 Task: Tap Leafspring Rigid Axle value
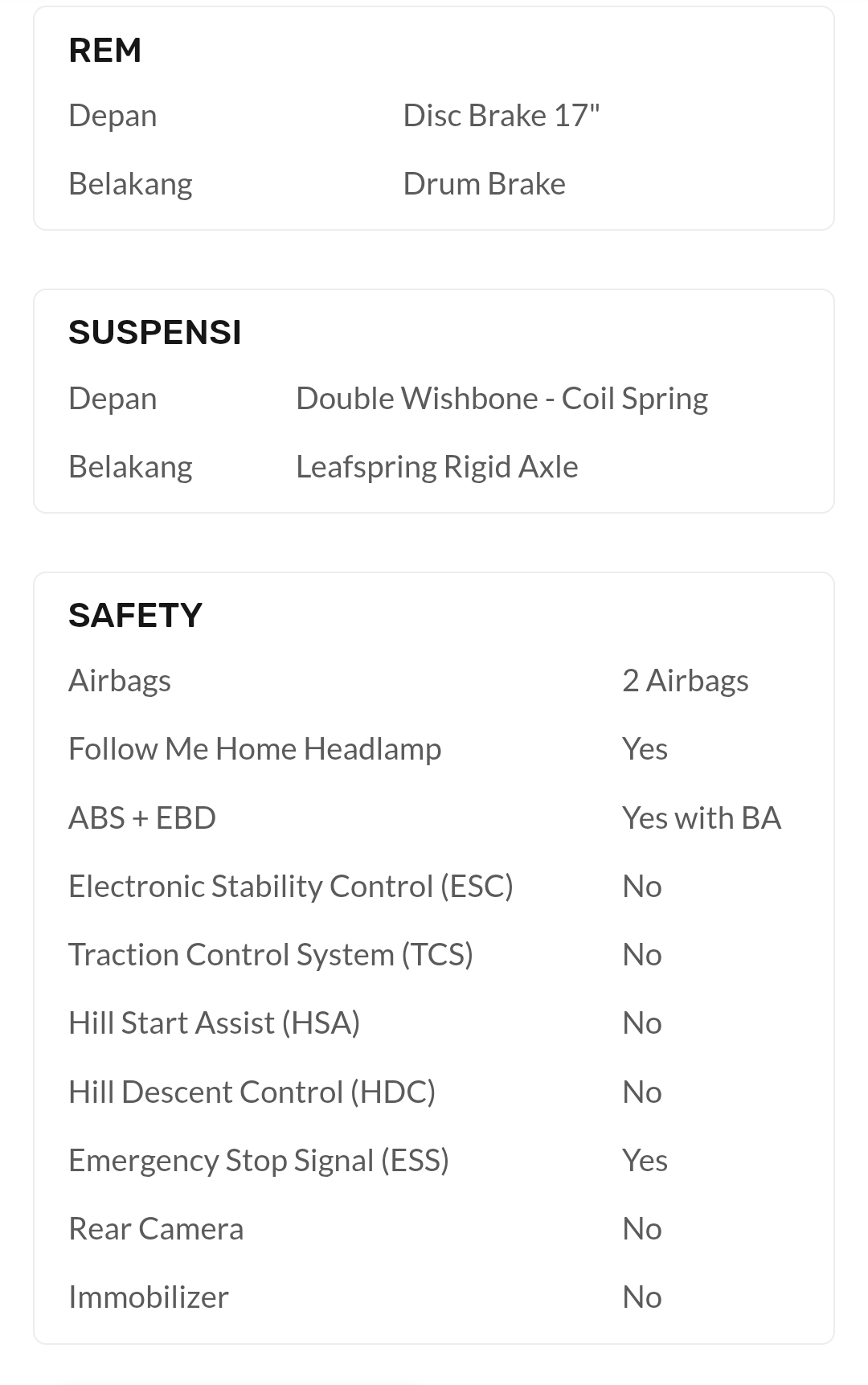click(436, 467)
